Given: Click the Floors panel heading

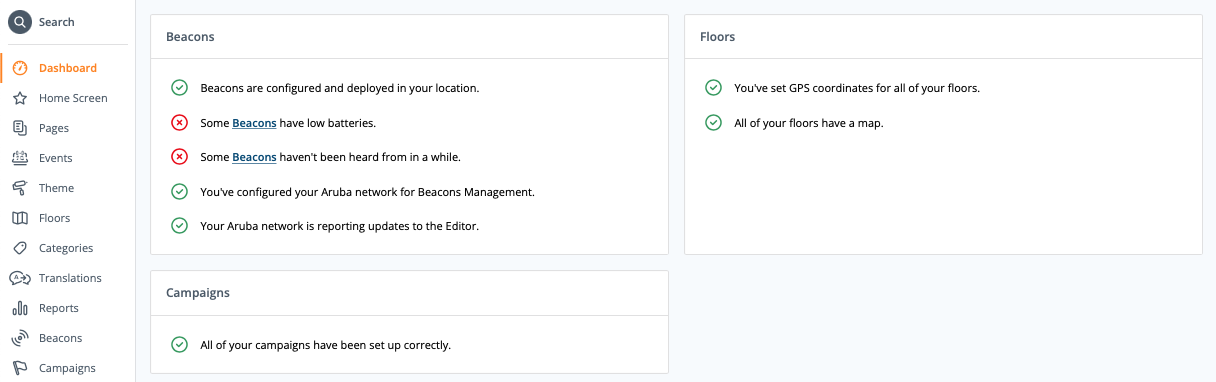Looking at the screenshot, I should point(718,37).
